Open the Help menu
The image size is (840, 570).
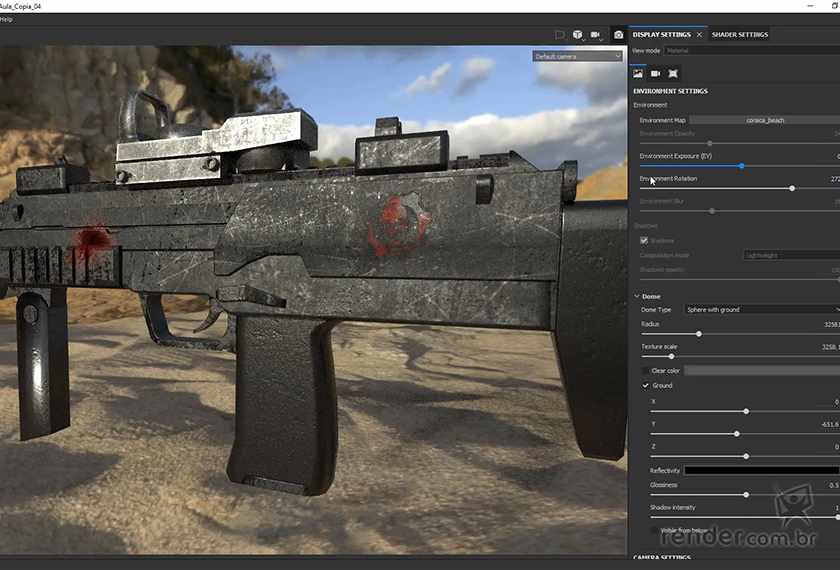(6, 19)
